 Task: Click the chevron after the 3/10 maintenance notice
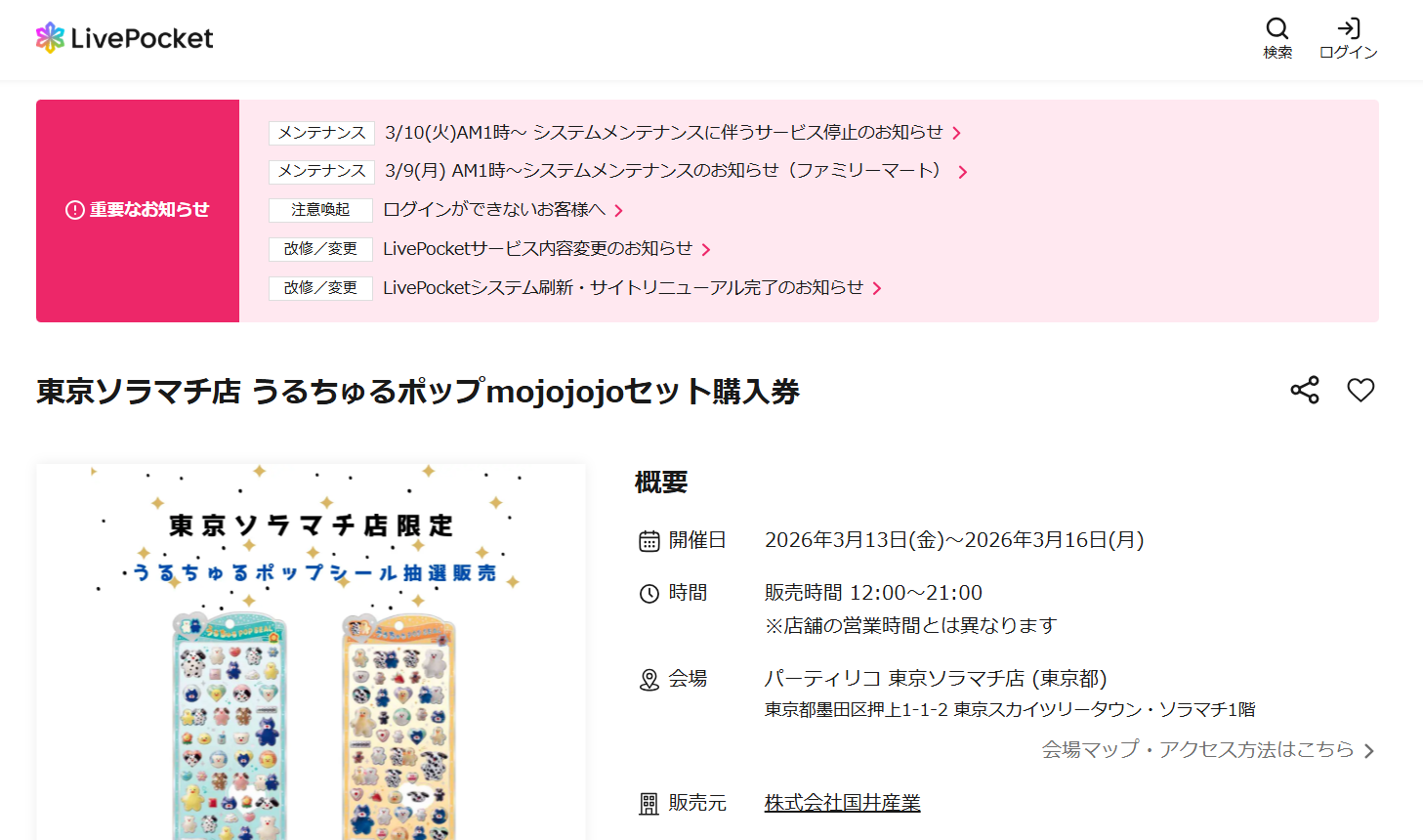click(x=957, y=134)
